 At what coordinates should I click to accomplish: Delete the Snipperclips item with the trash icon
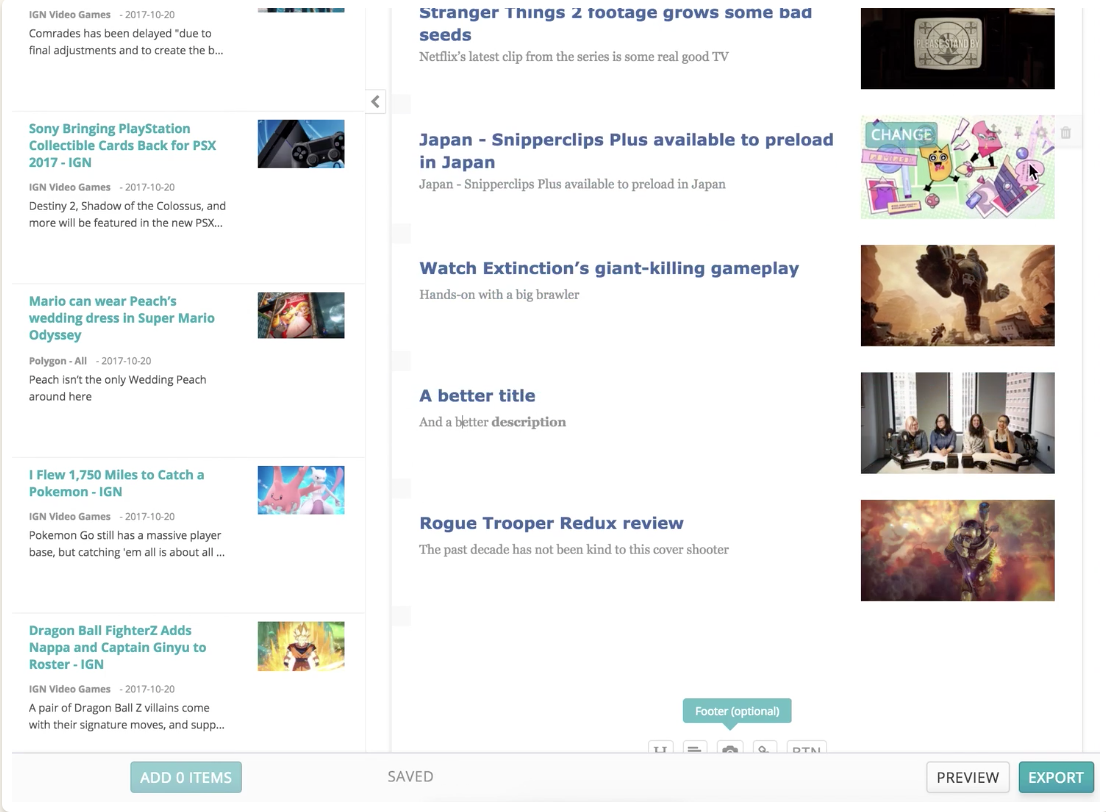pyautogui.click(x=1066, y=132)
